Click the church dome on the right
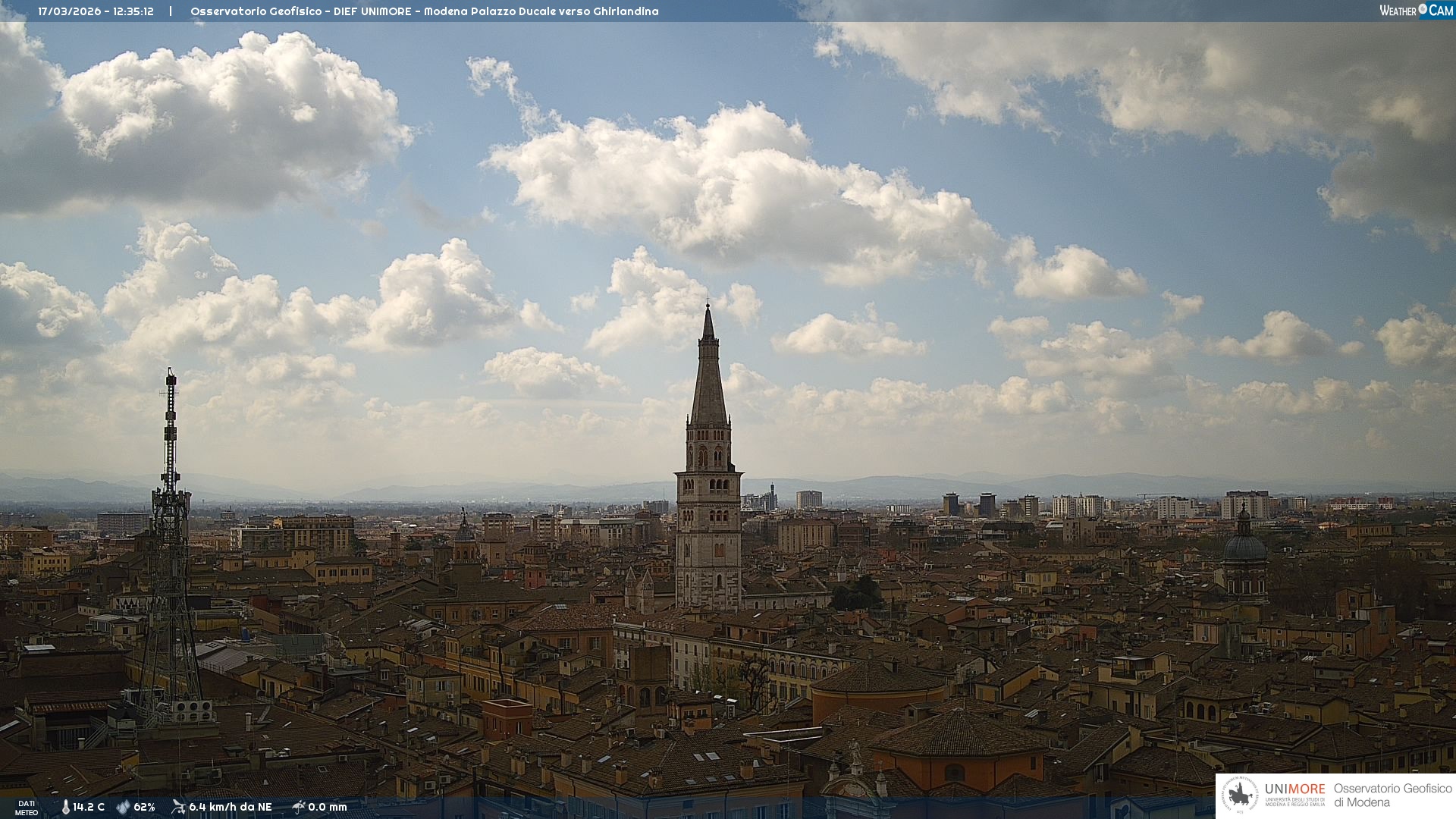Screen dimensions: 1456x819 (x=1244, y=546)
